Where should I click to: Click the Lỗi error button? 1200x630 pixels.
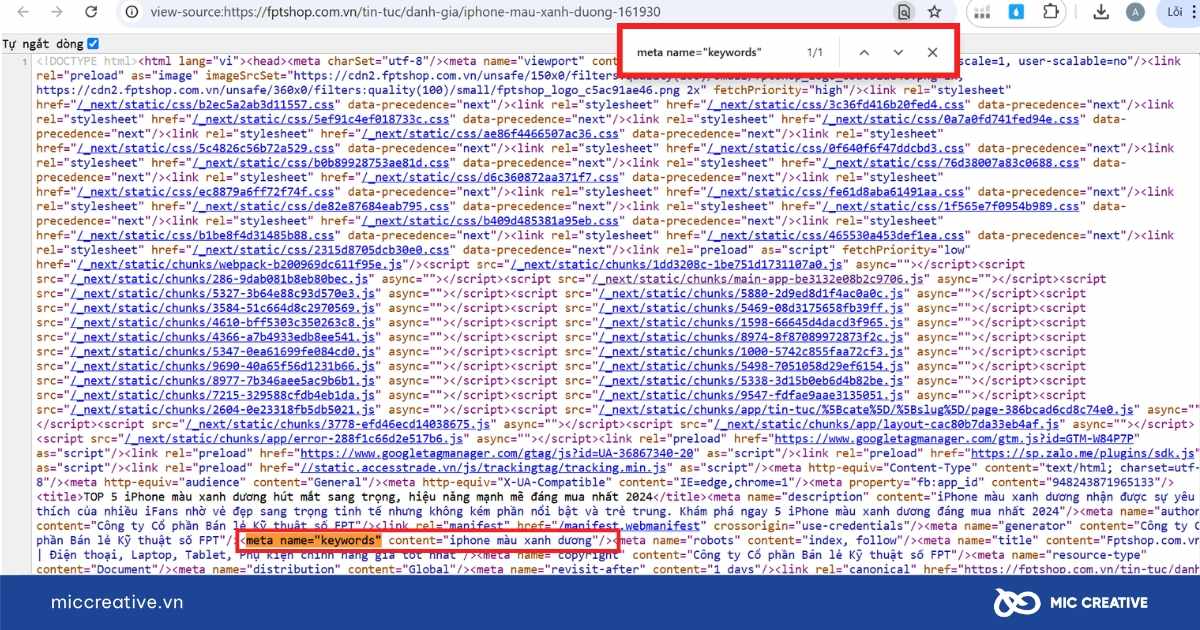pyautogui.click(x=1174, y=12)
